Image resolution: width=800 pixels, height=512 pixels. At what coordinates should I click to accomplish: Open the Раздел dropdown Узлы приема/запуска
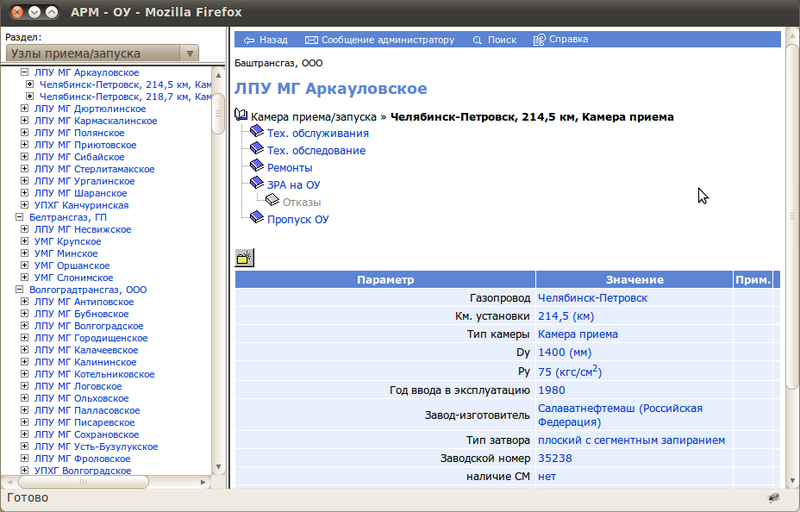coord(102,53)
